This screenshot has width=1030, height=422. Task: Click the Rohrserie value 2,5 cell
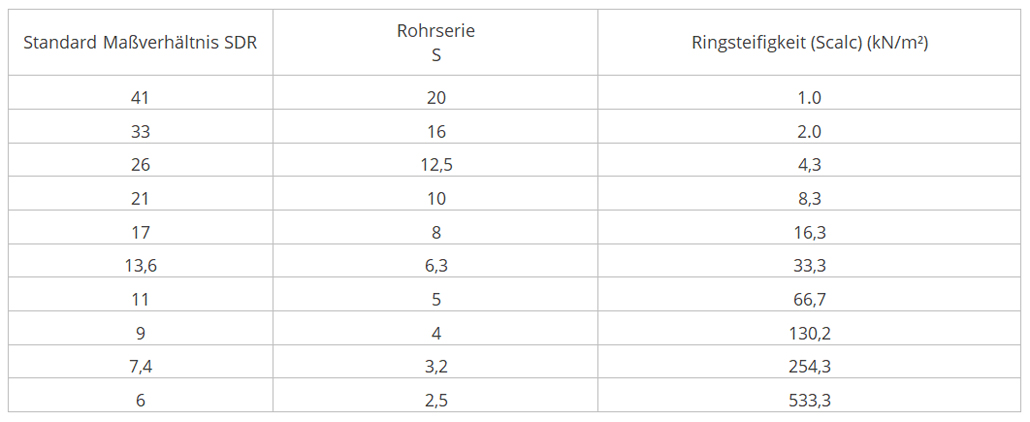tap(436, 399)
